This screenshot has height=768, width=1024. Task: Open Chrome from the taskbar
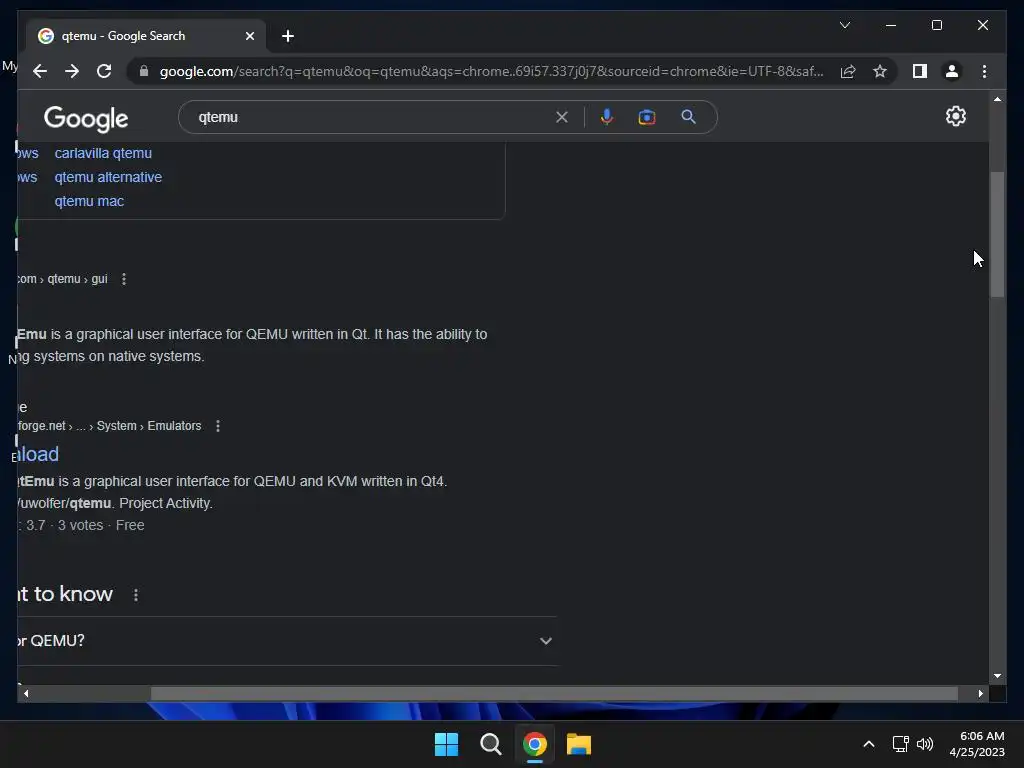(x=534, y=744)
